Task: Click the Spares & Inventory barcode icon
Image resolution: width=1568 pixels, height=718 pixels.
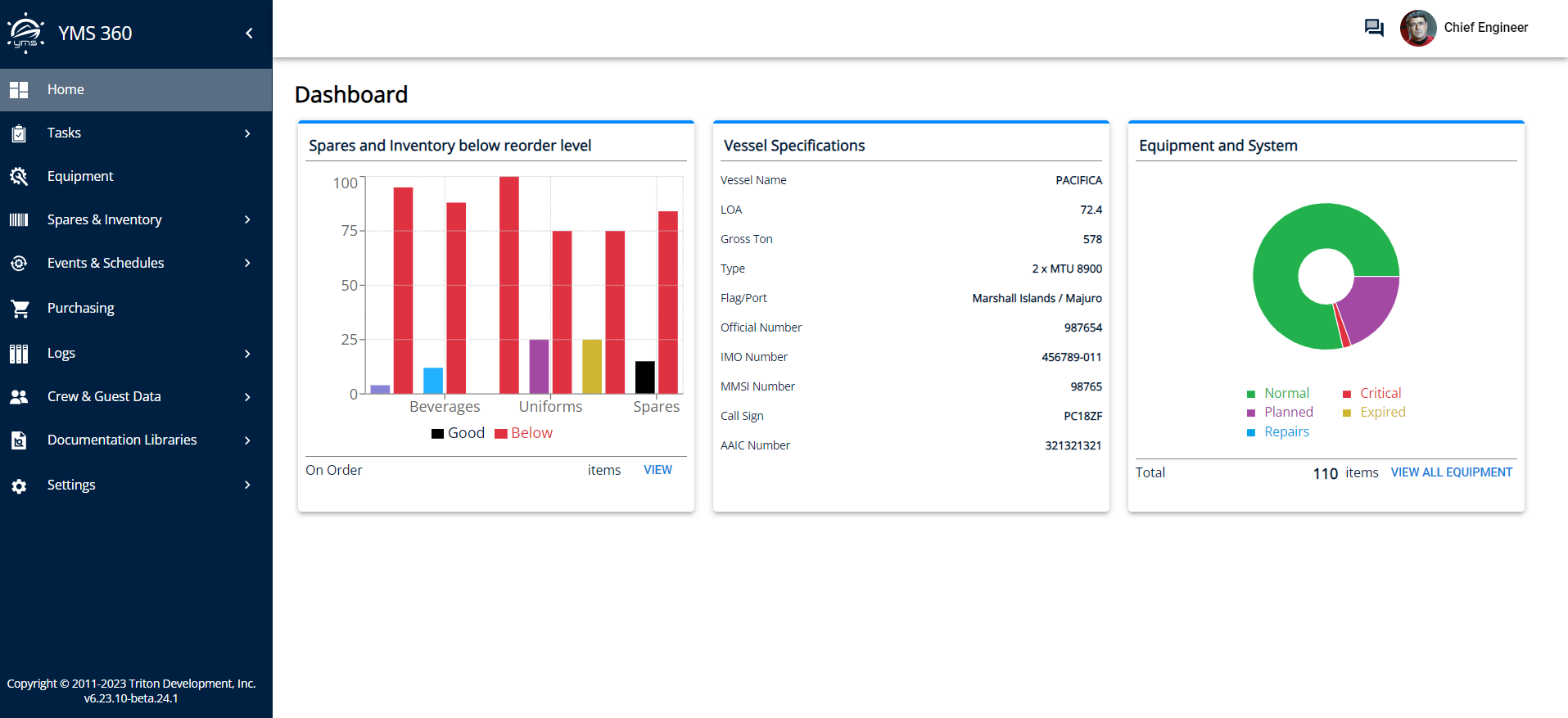Action: click(x=19, y=219)
